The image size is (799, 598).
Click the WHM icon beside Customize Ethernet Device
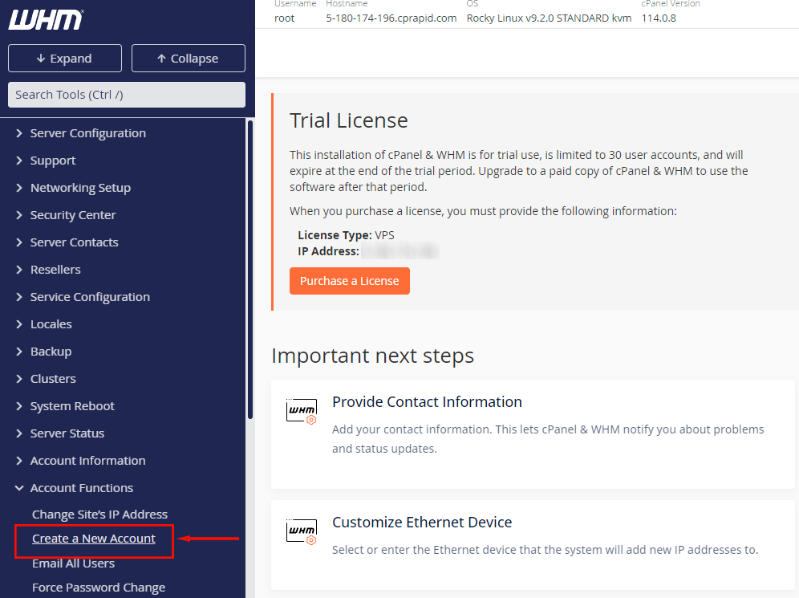click(x=301, y=531)
